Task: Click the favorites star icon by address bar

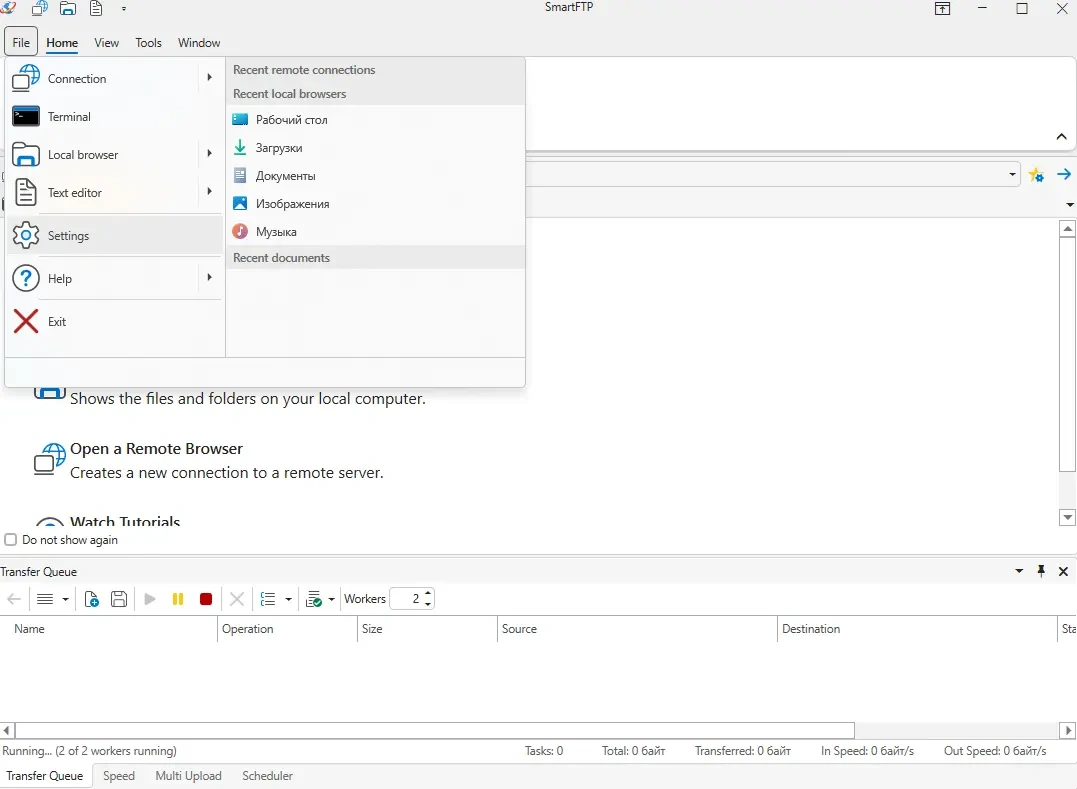Action: coord(1036,175)
